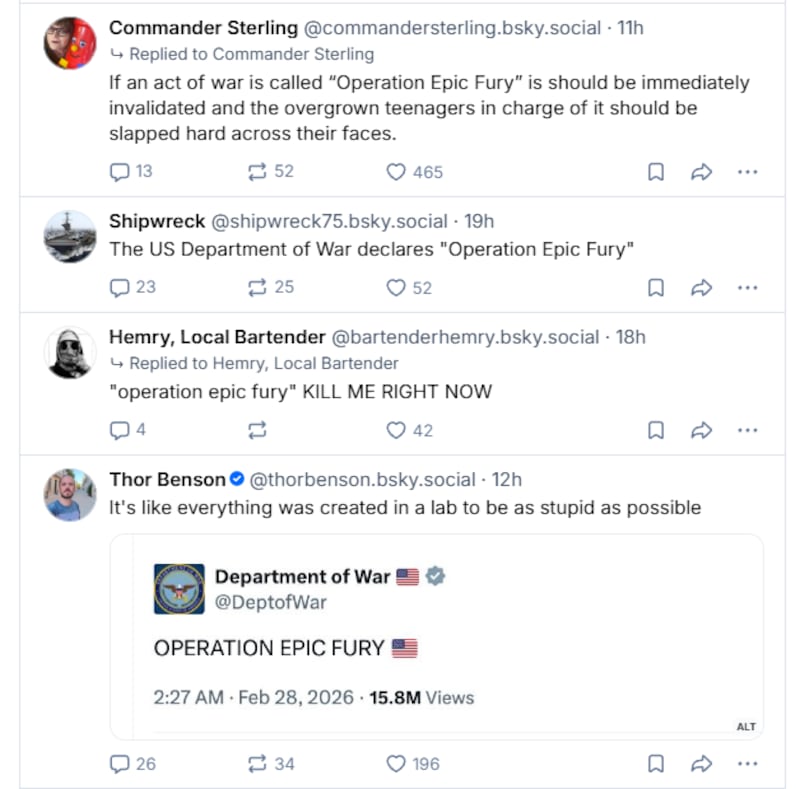This screenshot has height=789, width=800.
Task: Open more options on Shipwreck's post
Action: tap(748, 287)
